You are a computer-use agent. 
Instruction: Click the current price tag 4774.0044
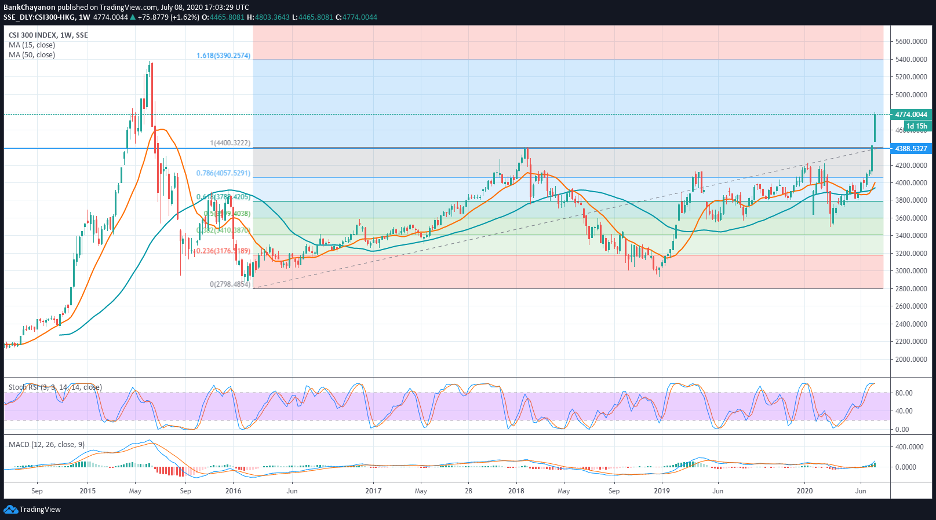[x=910, y=115]
